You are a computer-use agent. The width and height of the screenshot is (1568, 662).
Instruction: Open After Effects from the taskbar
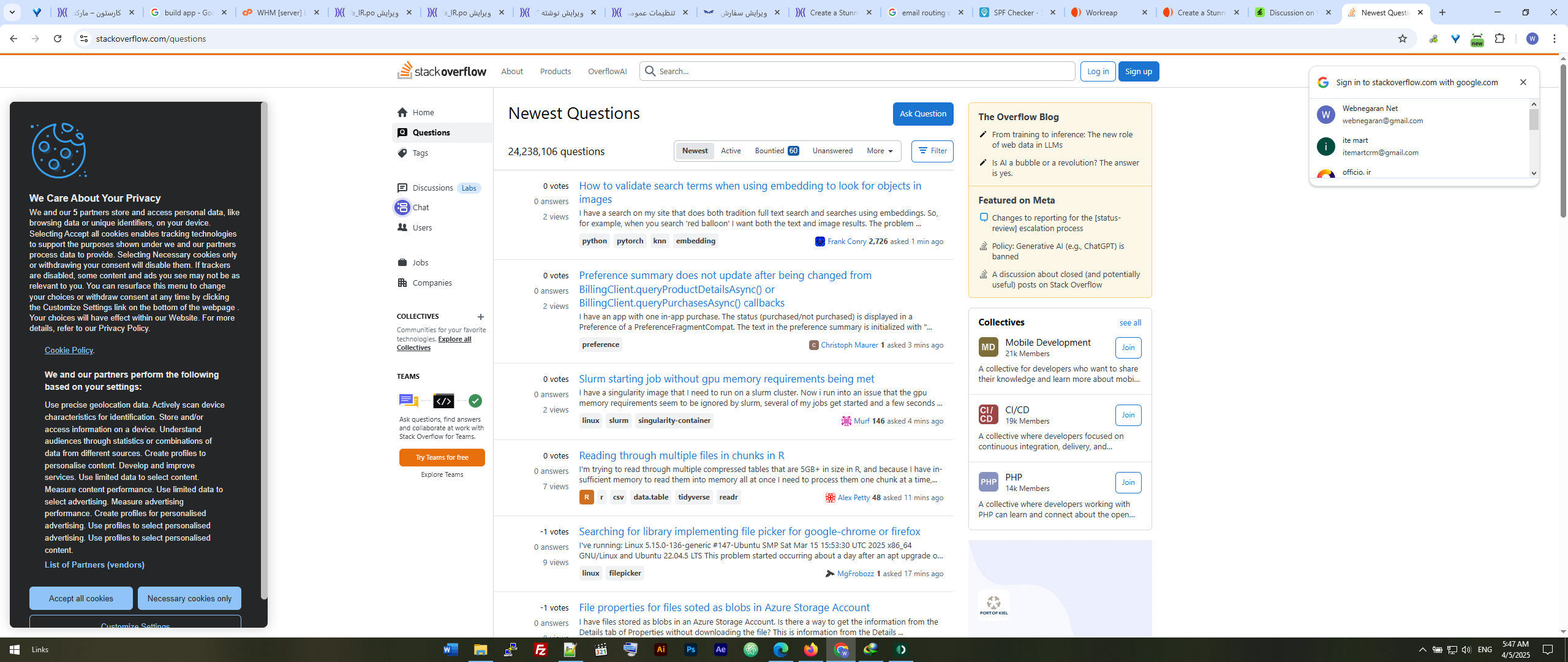pos(721,650)
